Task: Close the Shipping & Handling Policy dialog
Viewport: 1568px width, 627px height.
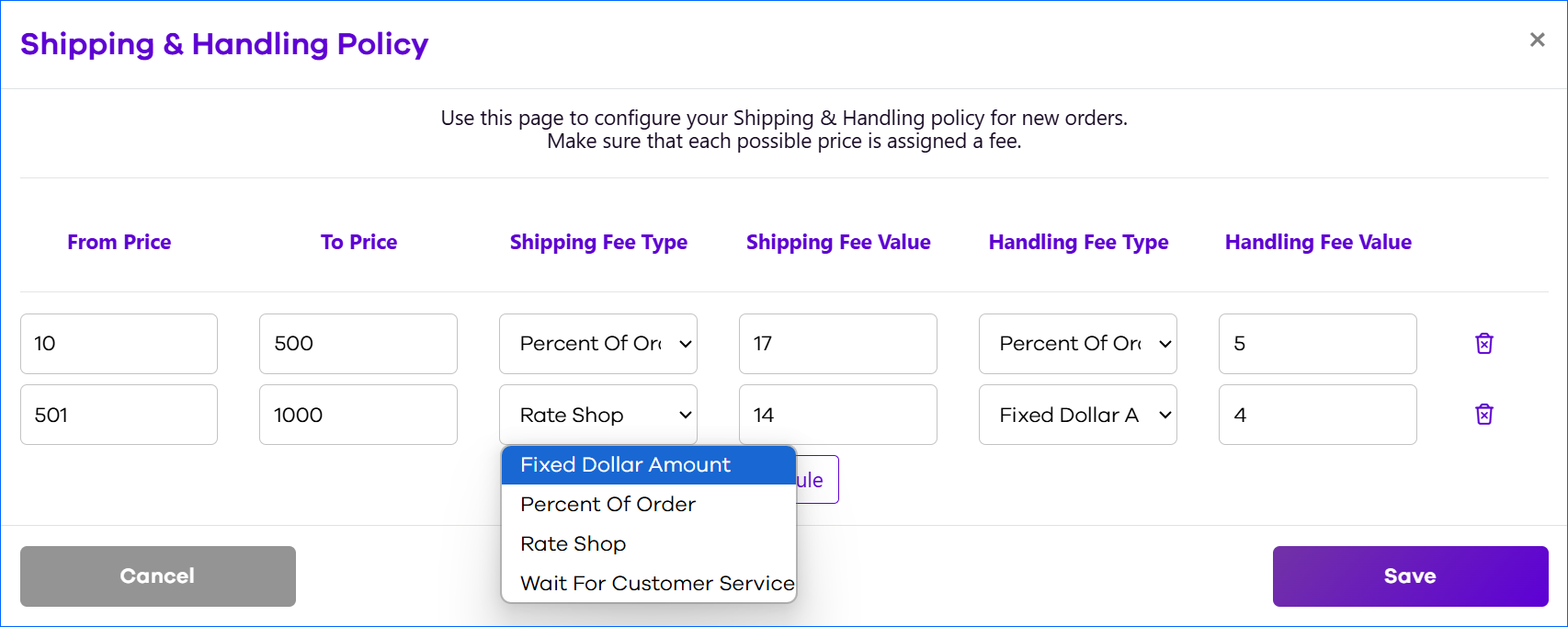Action: point(1537,40)
